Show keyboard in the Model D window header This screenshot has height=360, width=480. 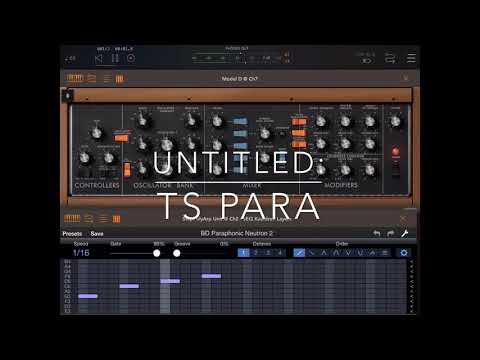point(74,78)
